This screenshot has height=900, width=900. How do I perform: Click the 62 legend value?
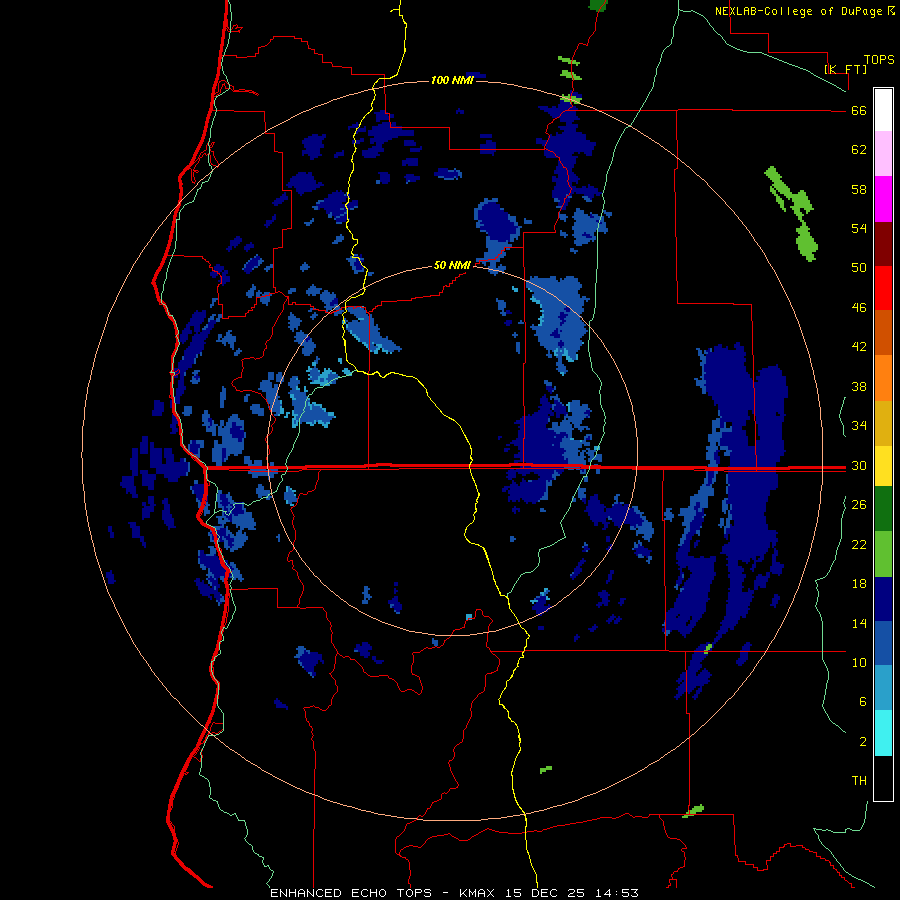coord(859,150)
